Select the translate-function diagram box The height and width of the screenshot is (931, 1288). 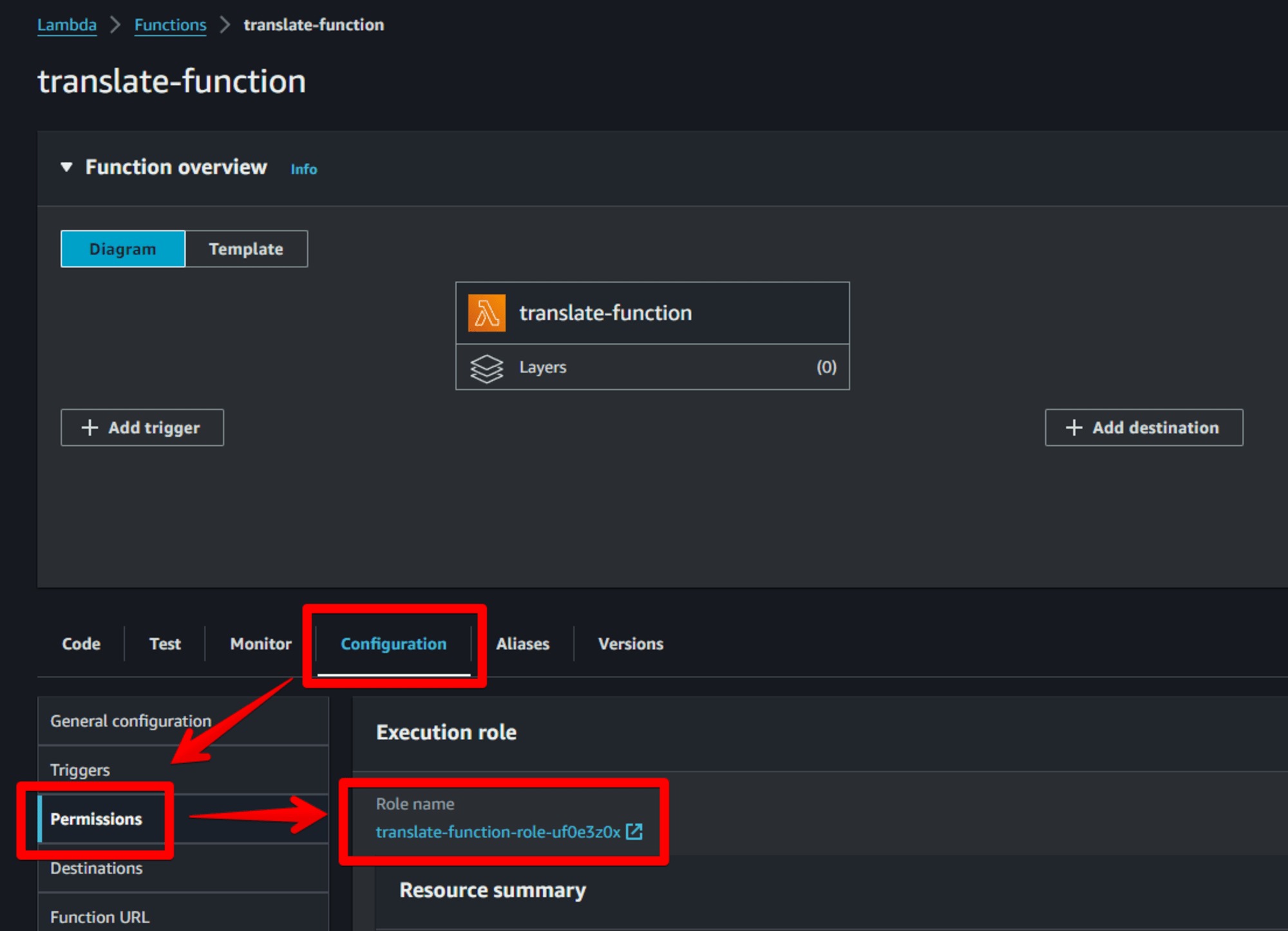click(x=652, y=313)
